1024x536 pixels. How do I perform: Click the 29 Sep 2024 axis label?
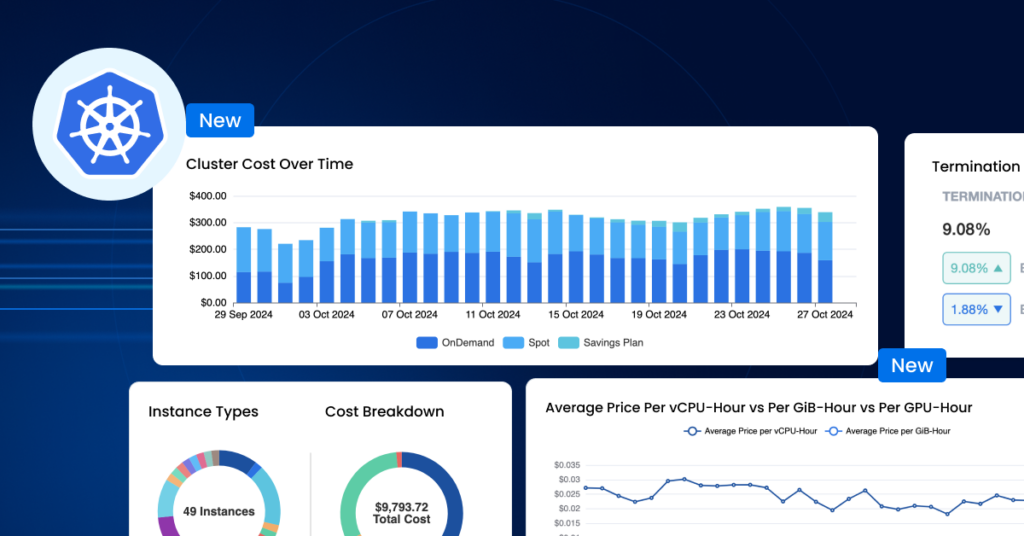click(244, 315)
